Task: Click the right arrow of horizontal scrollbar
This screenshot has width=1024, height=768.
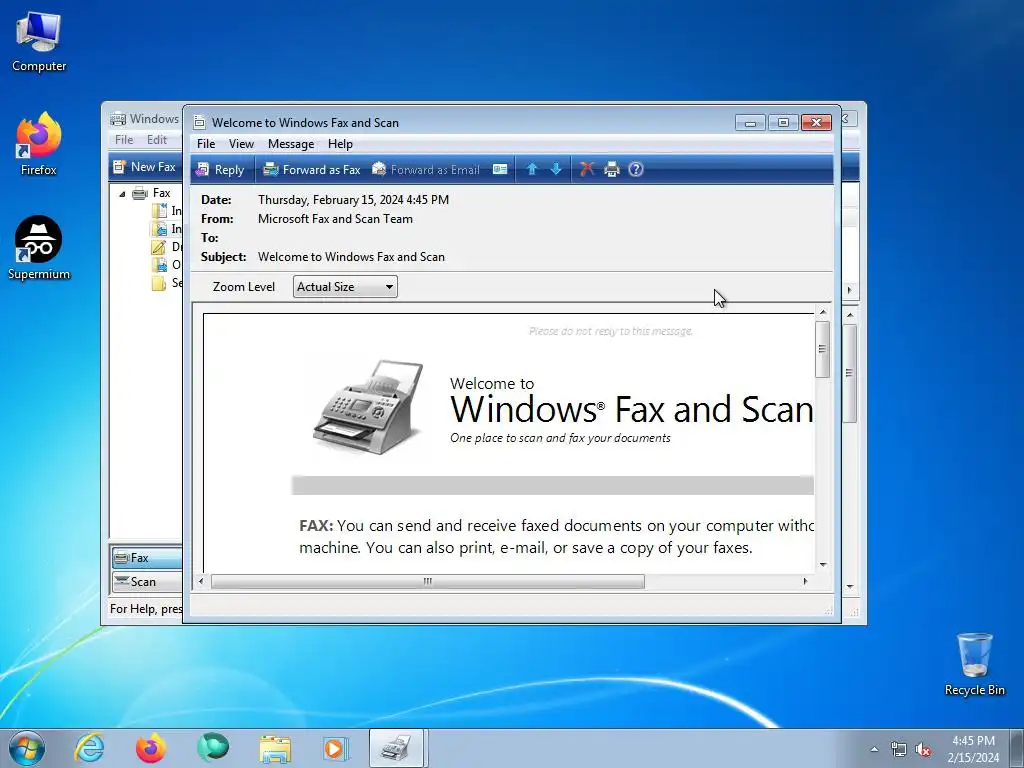Action: click(x=805, y=581)
